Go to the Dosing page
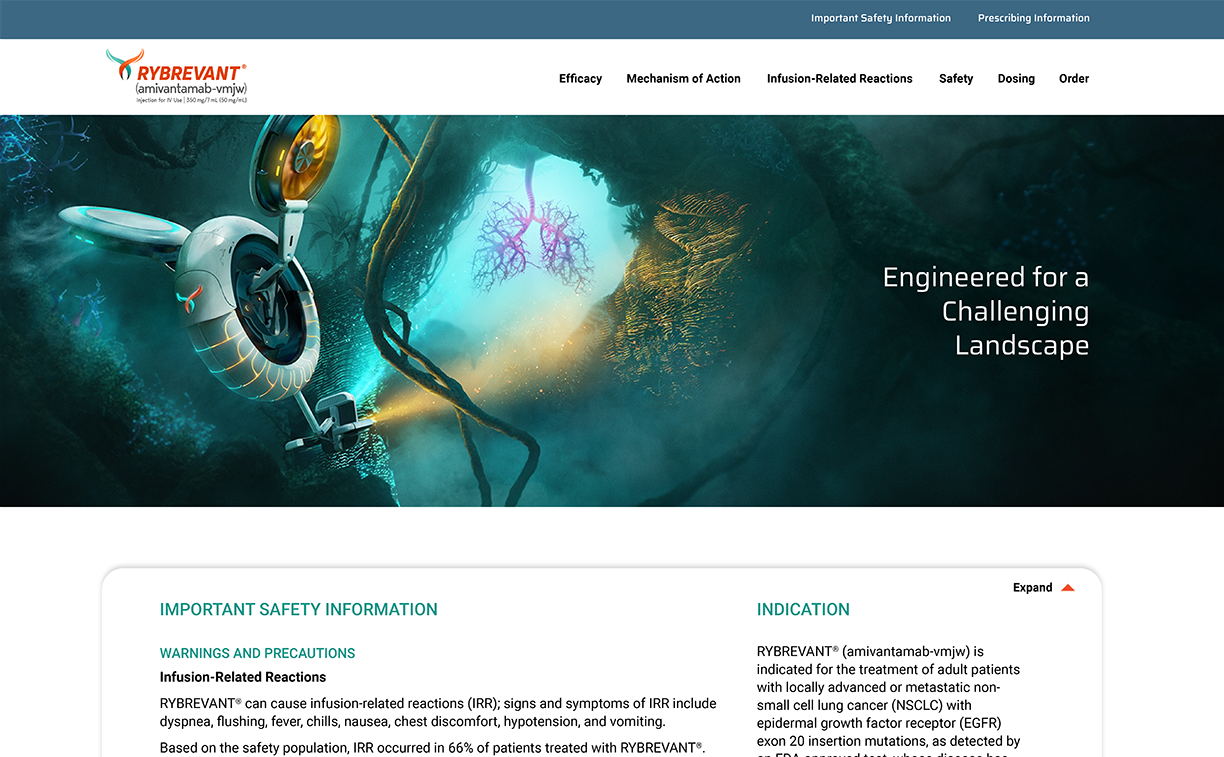This screenshot has height=757, width=1224. point(1016,78)
